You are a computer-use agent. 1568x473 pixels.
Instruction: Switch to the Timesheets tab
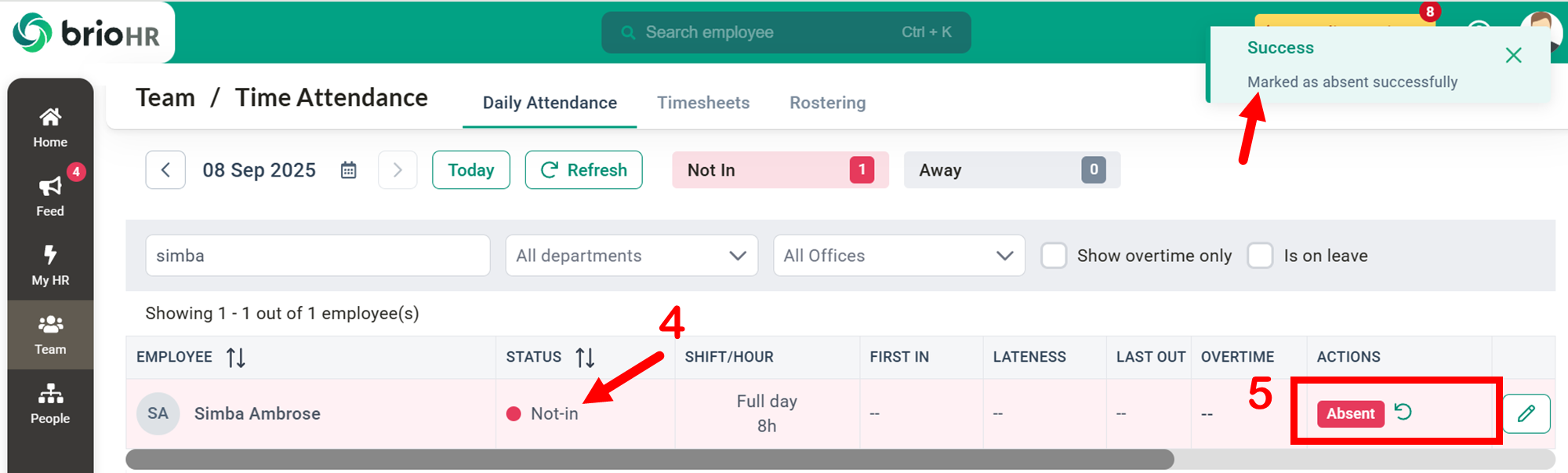[702, 103]
